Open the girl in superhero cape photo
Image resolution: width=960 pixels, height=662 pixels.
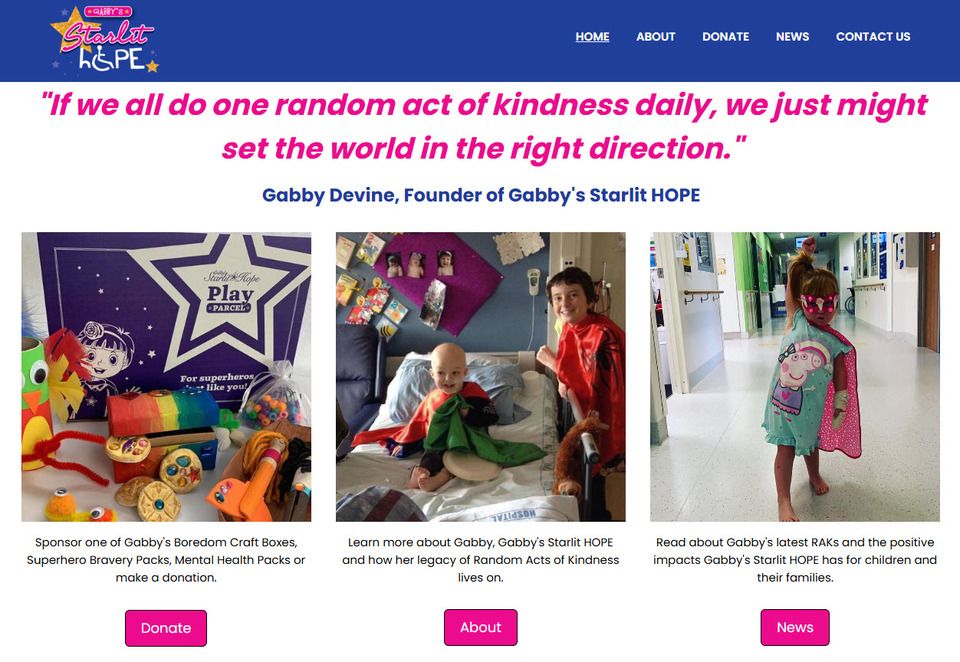[795, 377]
